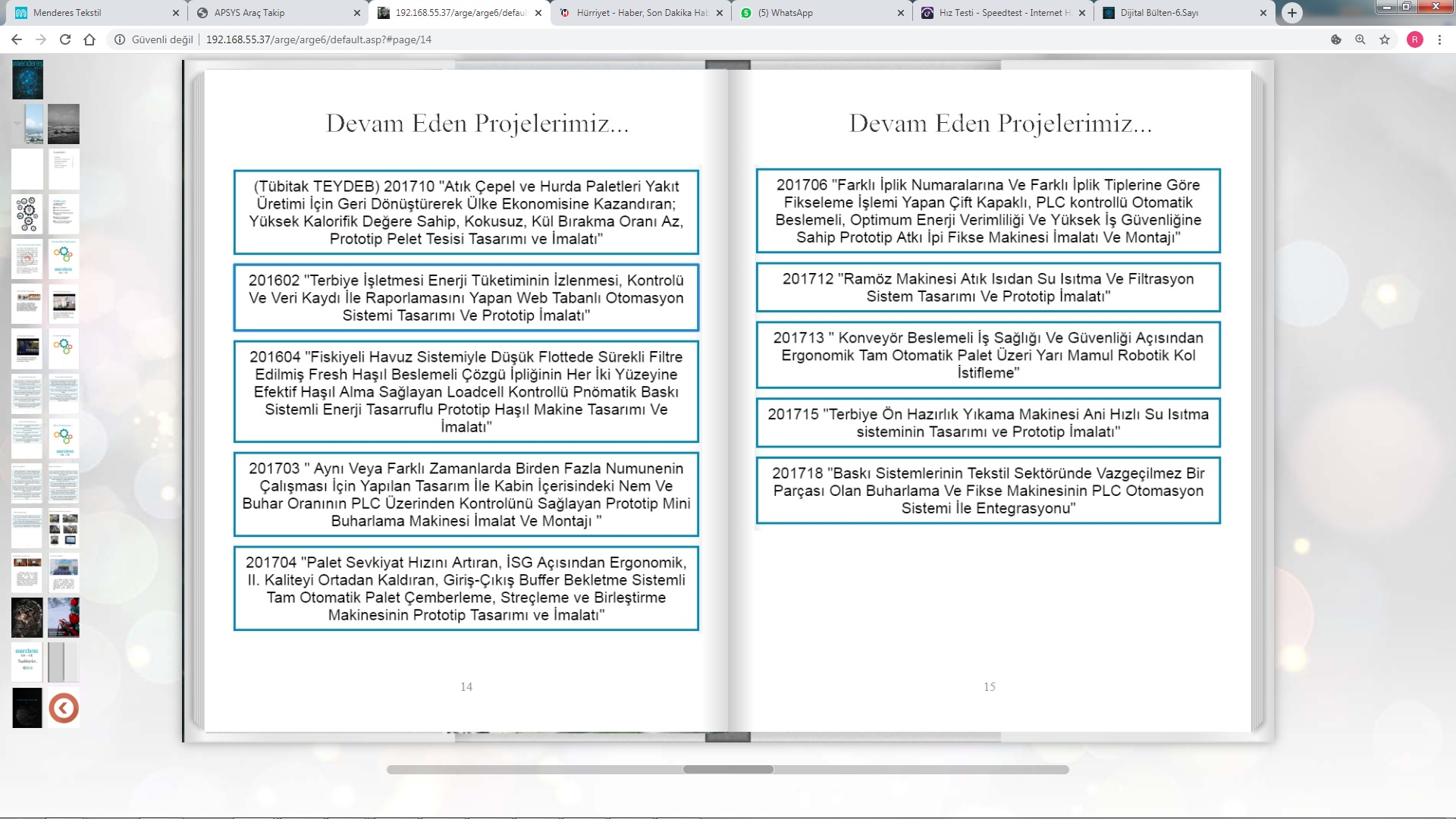
Task: Open the cover page thumbnail in the sidebar
Action: (27, 80)
